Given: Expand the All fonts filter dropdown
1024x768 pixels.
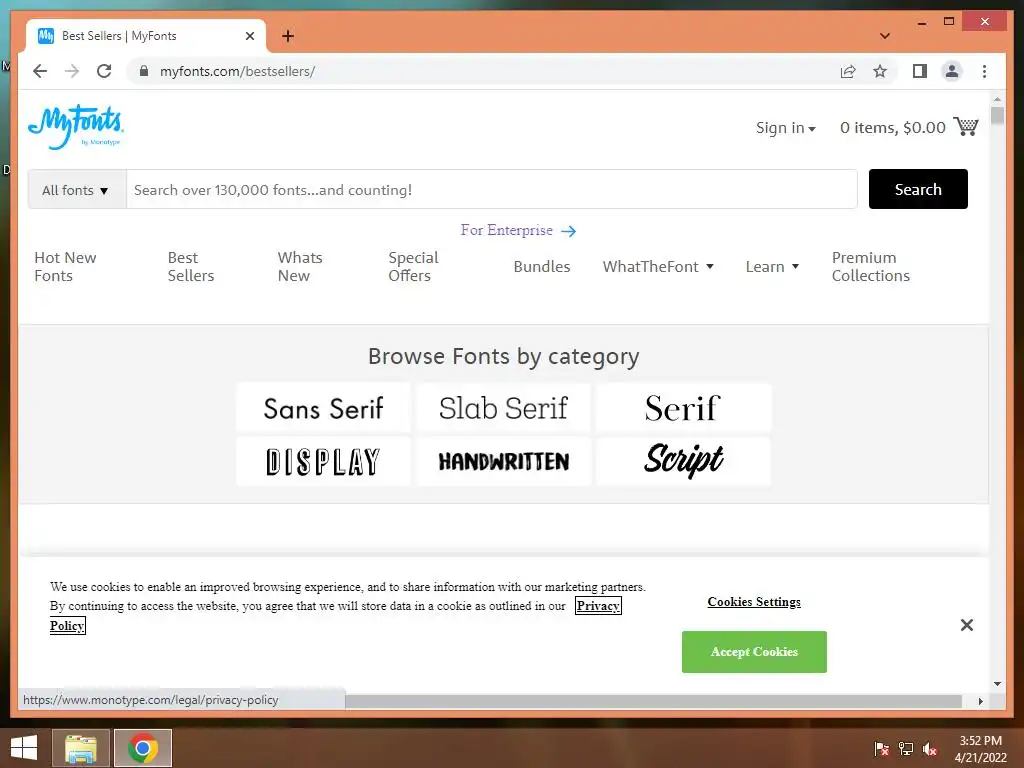Looking at the screenshot, I should [76, 190].
